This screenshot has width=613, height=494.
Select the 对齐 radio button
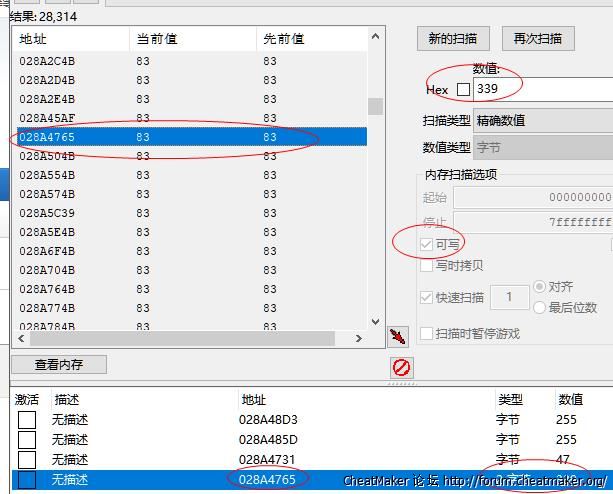coord(540,287)
